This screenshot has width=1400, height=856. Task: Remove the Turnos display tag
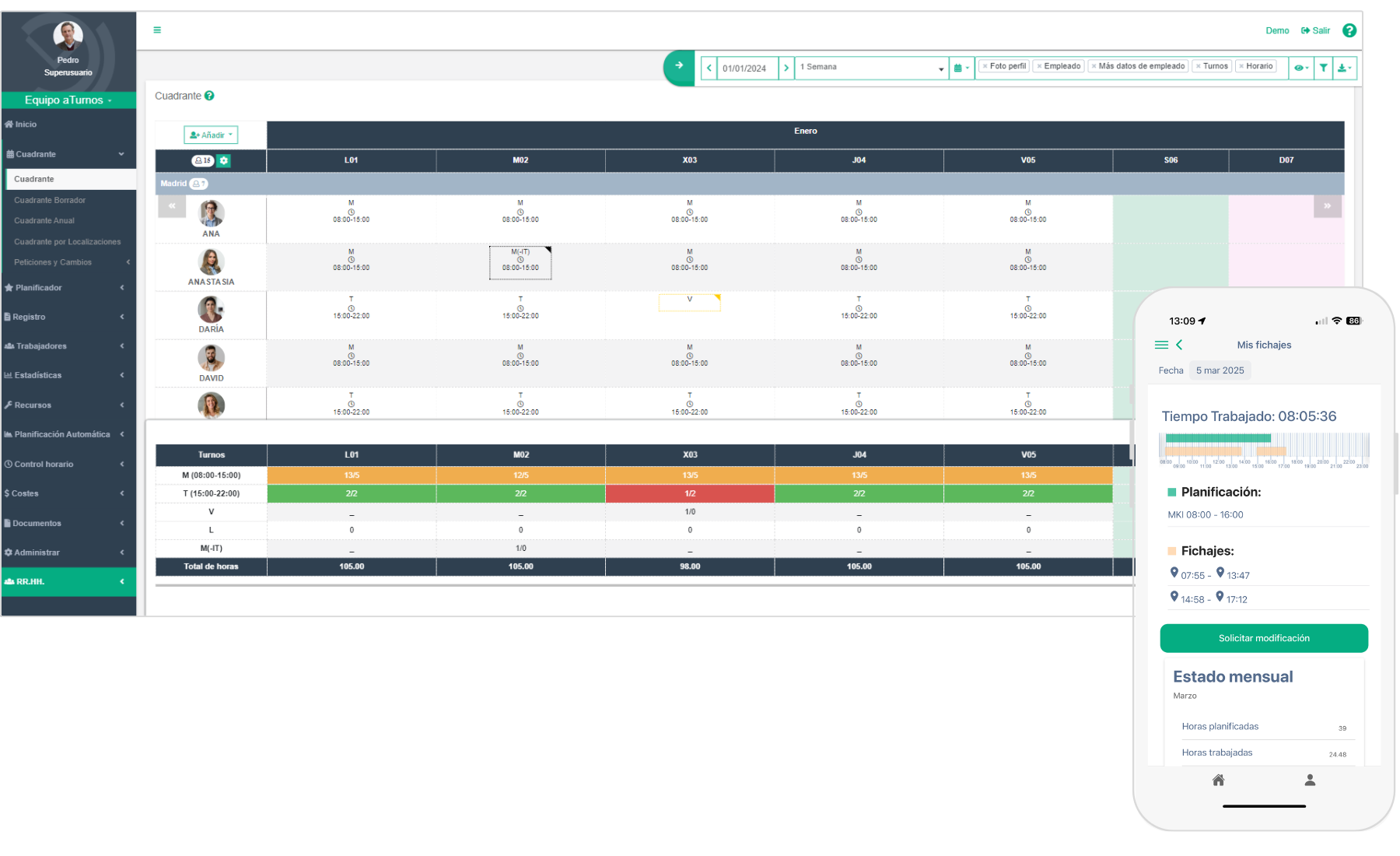coord(1199,67)
